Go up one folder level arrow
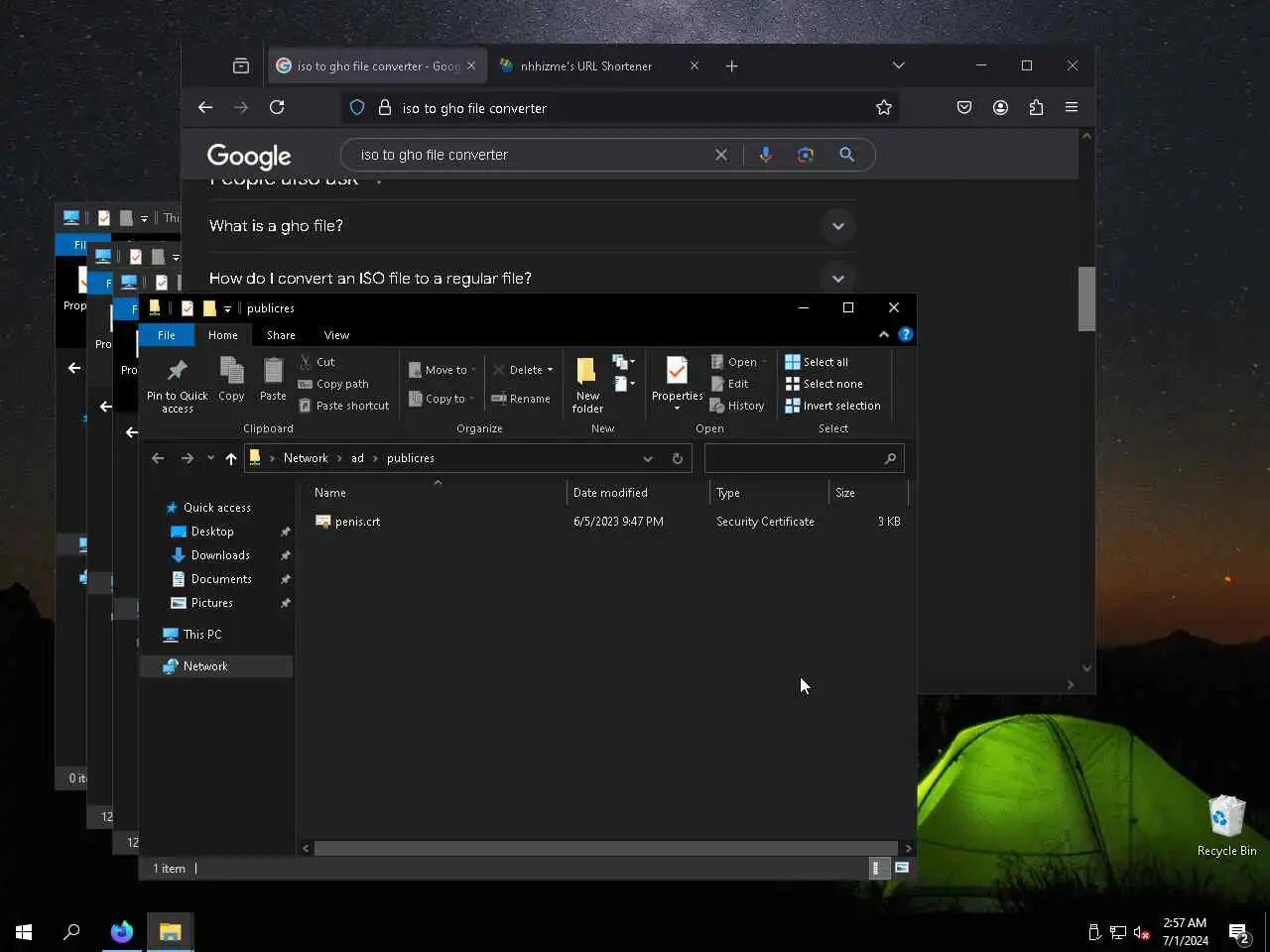1270x952 pixels. 231,458
